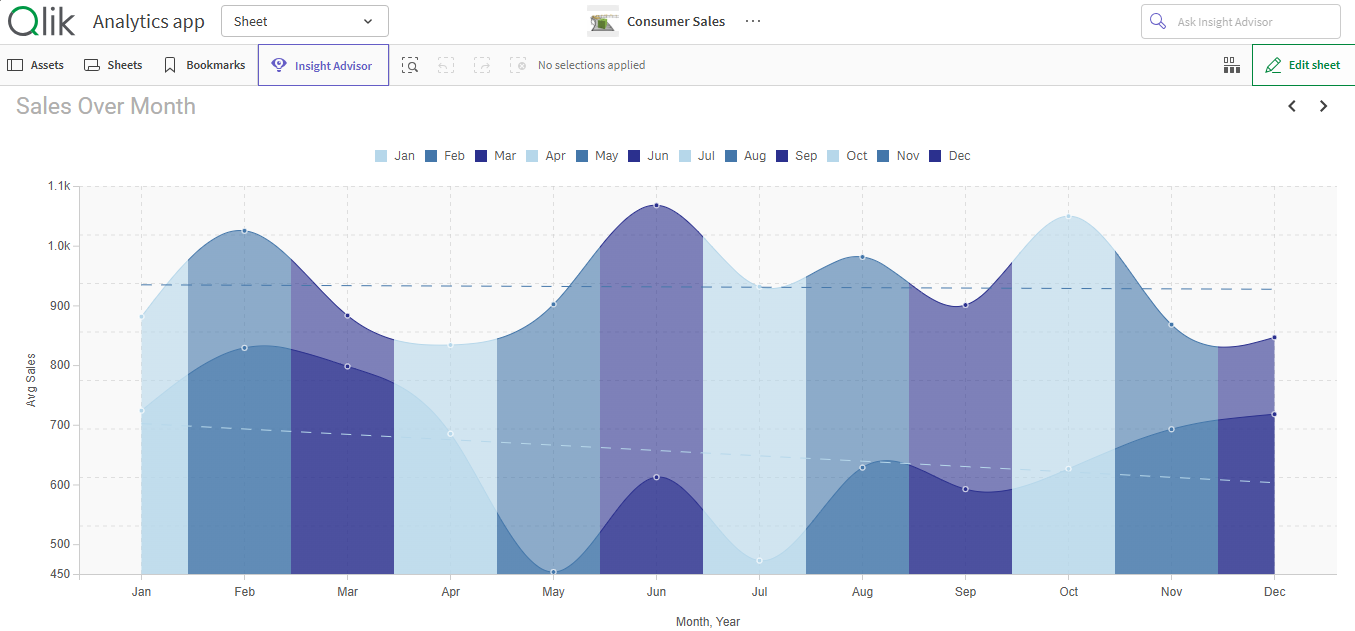Image resolution: width=1355 pixels, height=631 pixels.
Task: Click the Jun legend color swatch
Action: click(634, 156)
